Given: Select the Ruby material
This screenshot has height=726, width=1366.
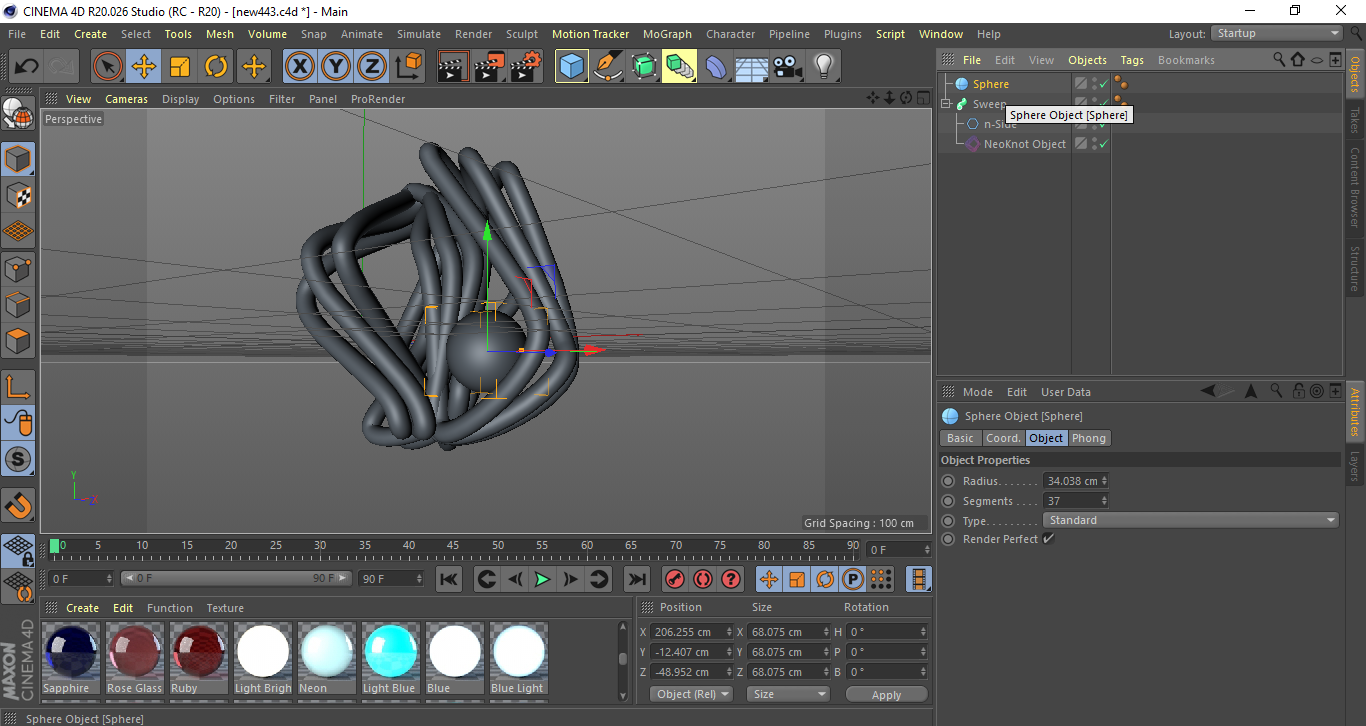Looking at the screenshot, I should click(x=198, y=658).
